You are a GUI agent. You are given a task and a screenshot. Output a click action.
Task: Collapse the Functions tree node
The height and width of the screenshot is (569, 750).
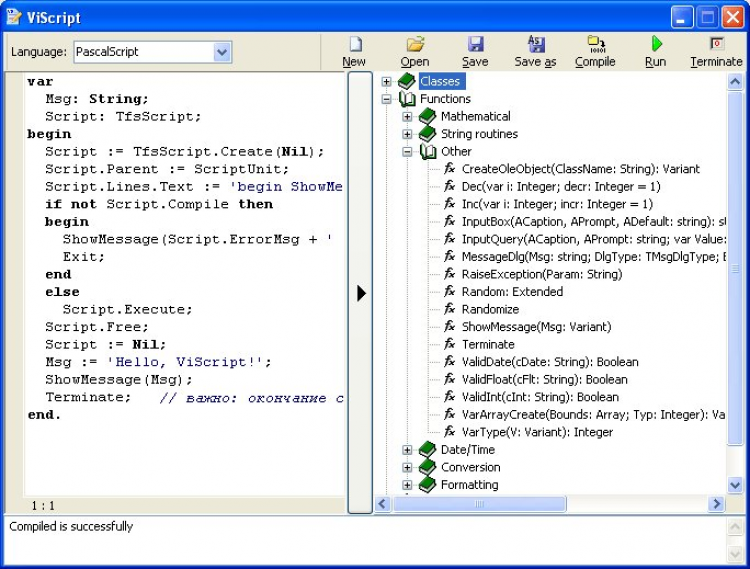tap(386, 99)
